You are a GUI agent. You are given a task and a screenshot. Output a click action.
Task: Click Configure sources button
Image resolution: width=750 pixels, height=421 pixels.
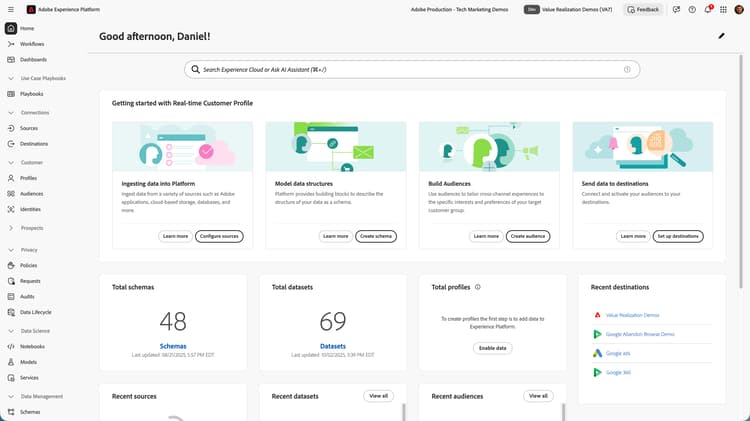coord(219,236)
